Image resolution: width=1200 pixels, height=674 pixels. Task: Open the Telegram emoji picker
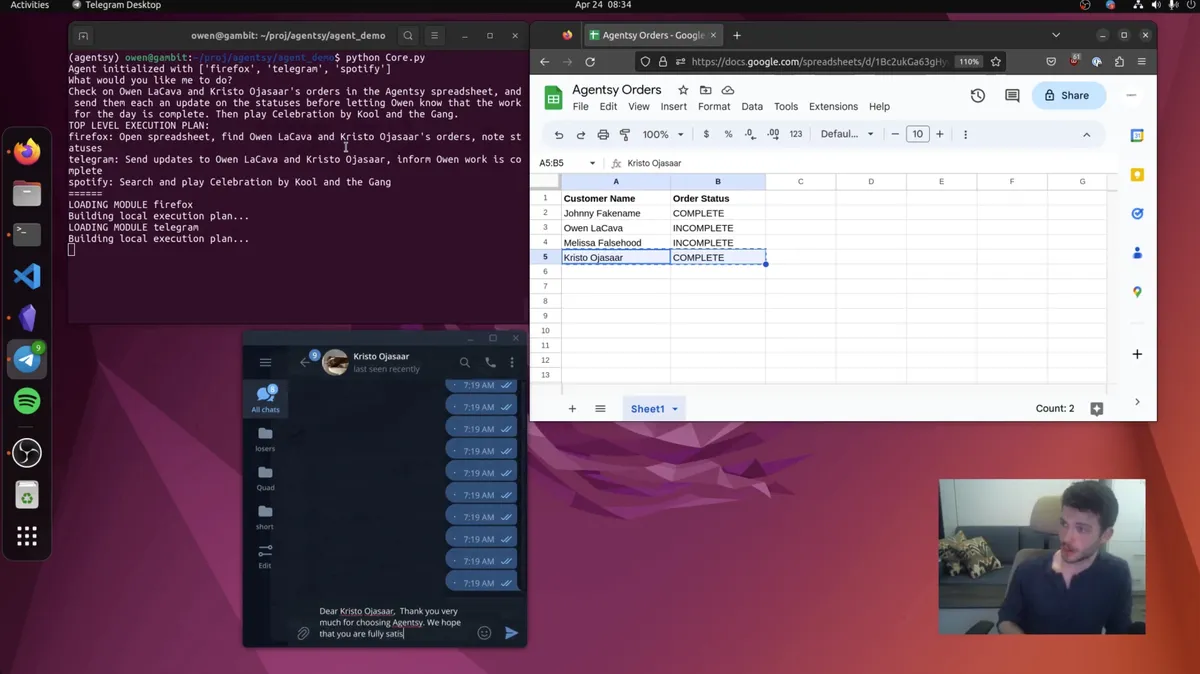coord(484,633)
